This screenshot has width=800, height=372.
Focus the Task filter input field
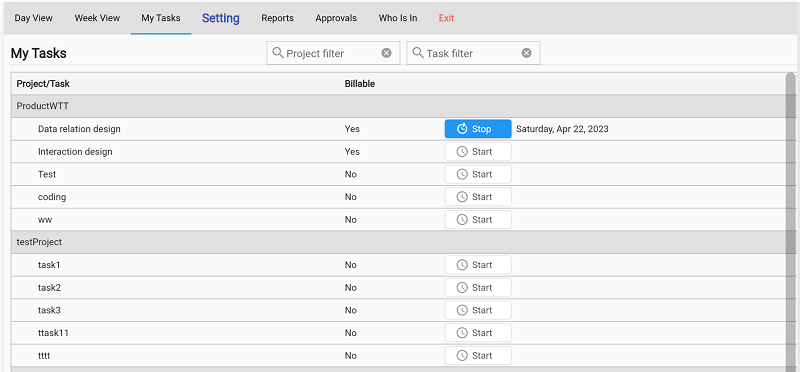click(473, 53)
